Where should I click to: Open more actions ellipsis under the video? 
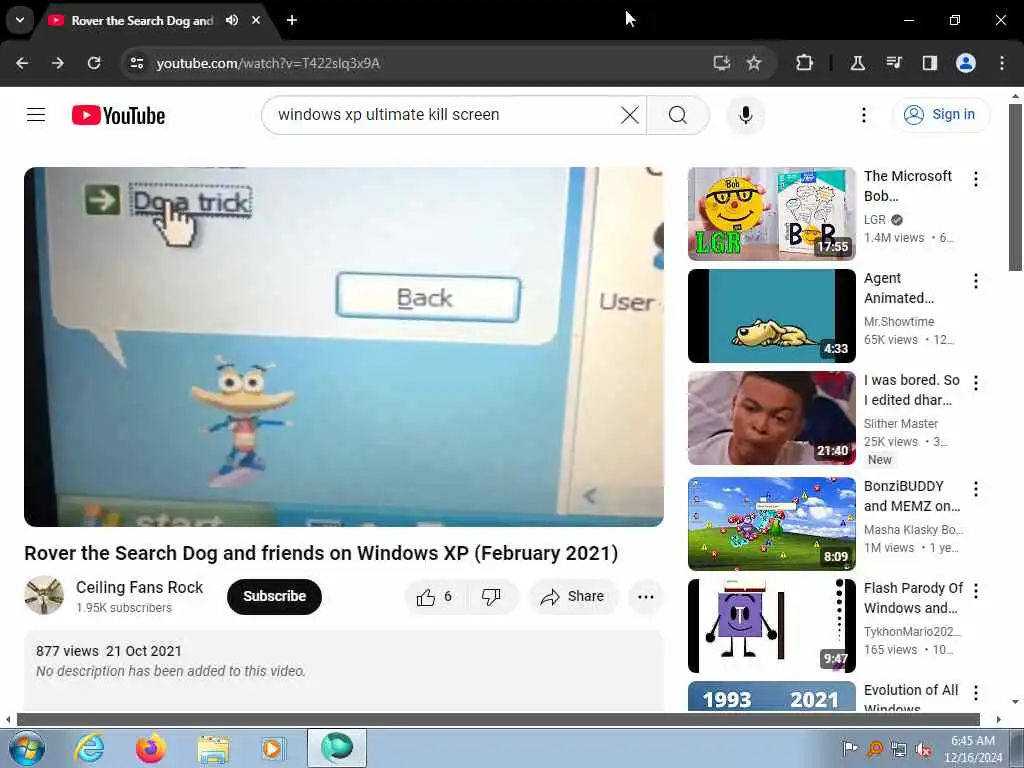(x=645, y=596)
